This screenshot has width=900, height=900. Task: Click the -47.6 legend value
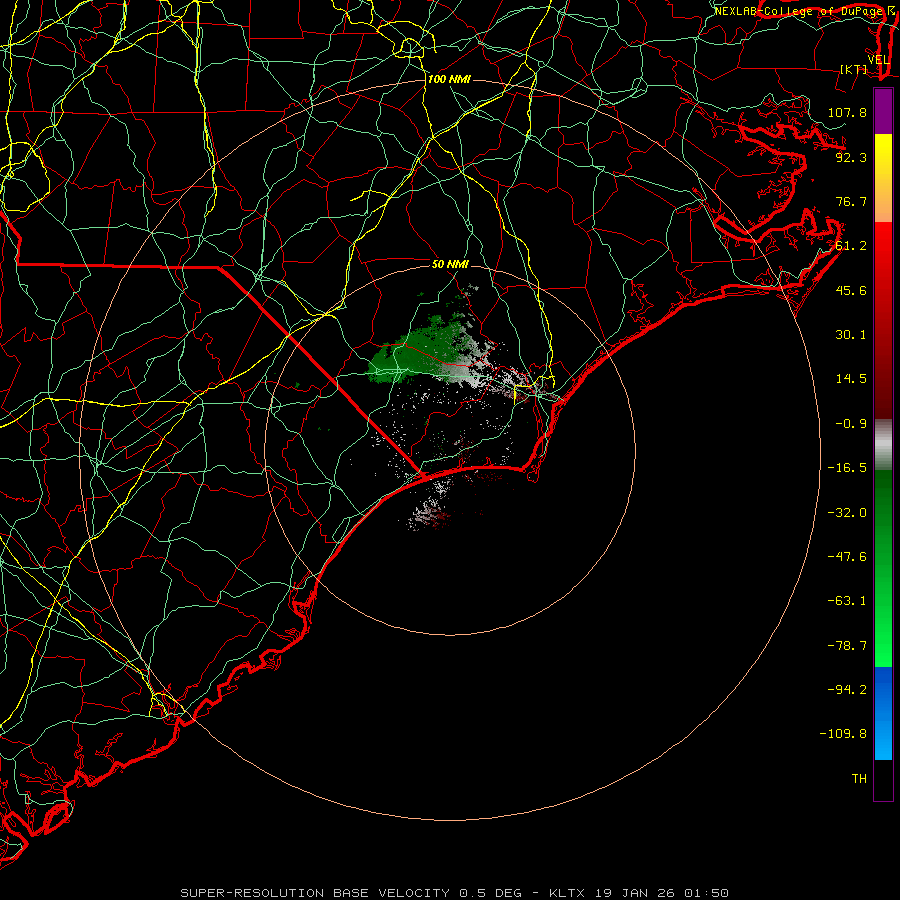point(847,557)
